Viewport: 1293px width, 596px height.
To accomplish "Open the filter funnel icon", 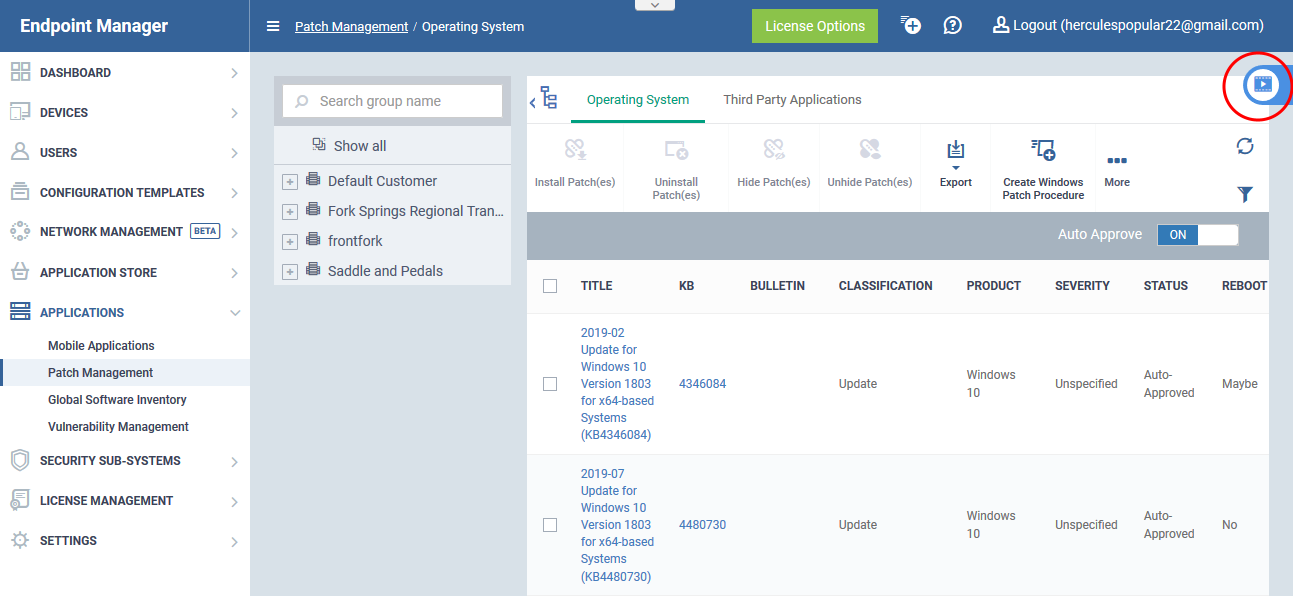I will [x=1245, y=194].
